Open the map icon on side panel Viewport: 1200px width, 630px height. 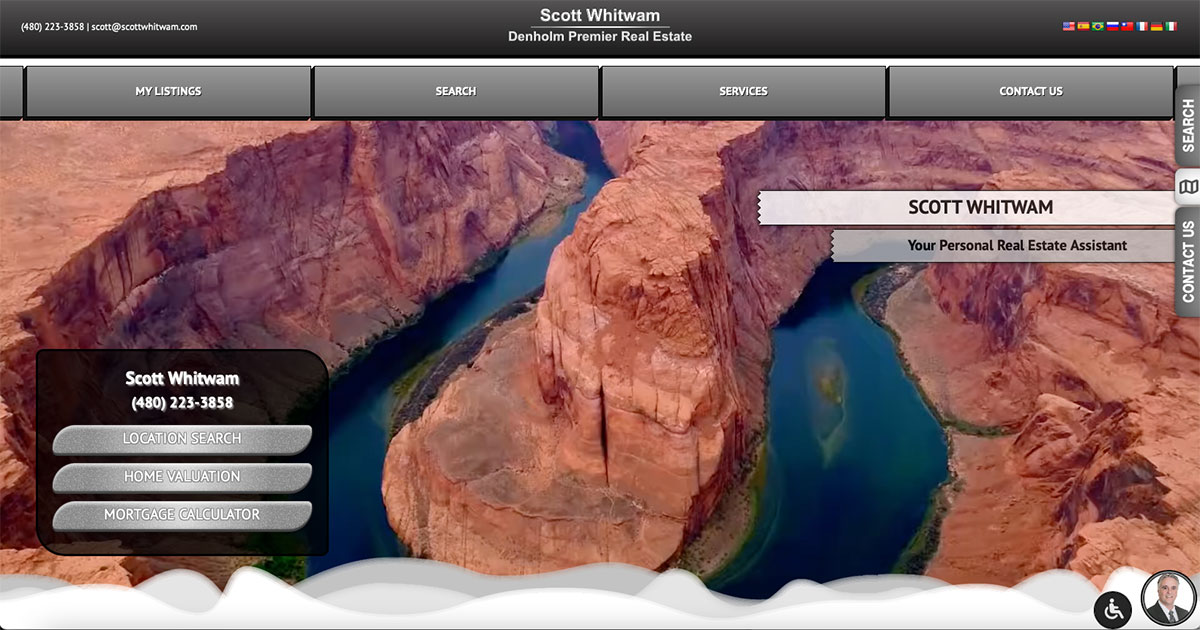click(x=1188, y=187)
